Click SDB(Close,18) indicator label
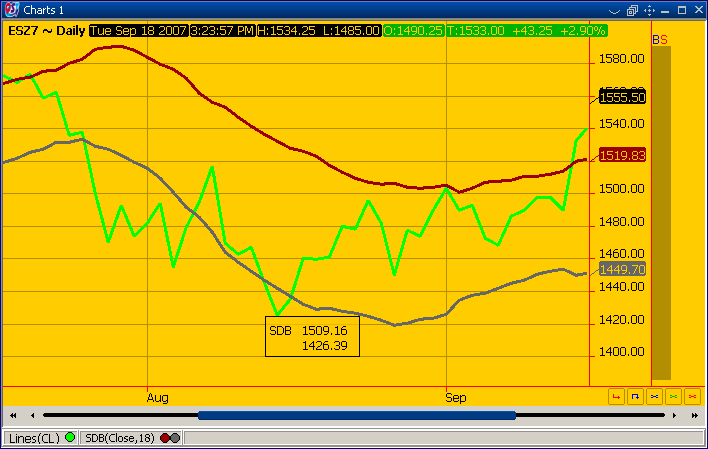The image size is (708, 449). pos(120,438)
